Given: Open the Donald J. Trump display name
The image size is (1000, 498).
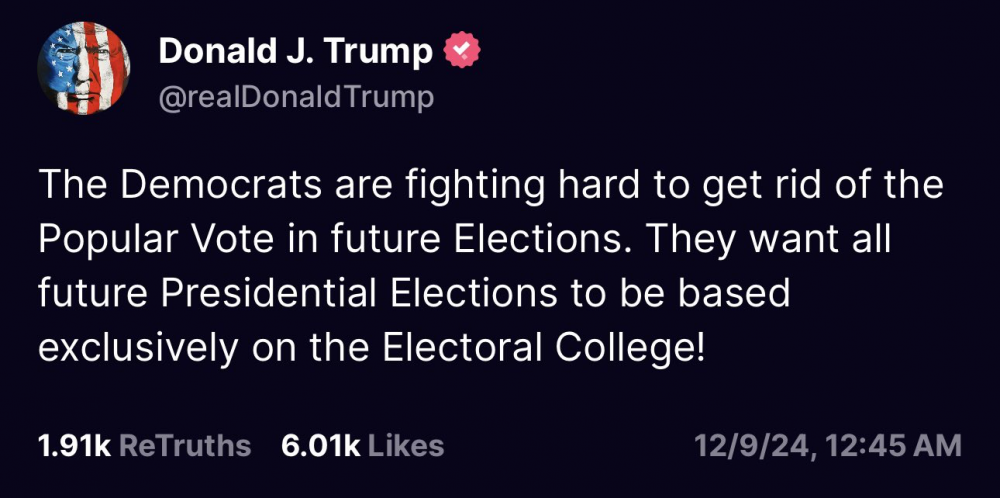Looking at the screenshot, I should point(295,51).
